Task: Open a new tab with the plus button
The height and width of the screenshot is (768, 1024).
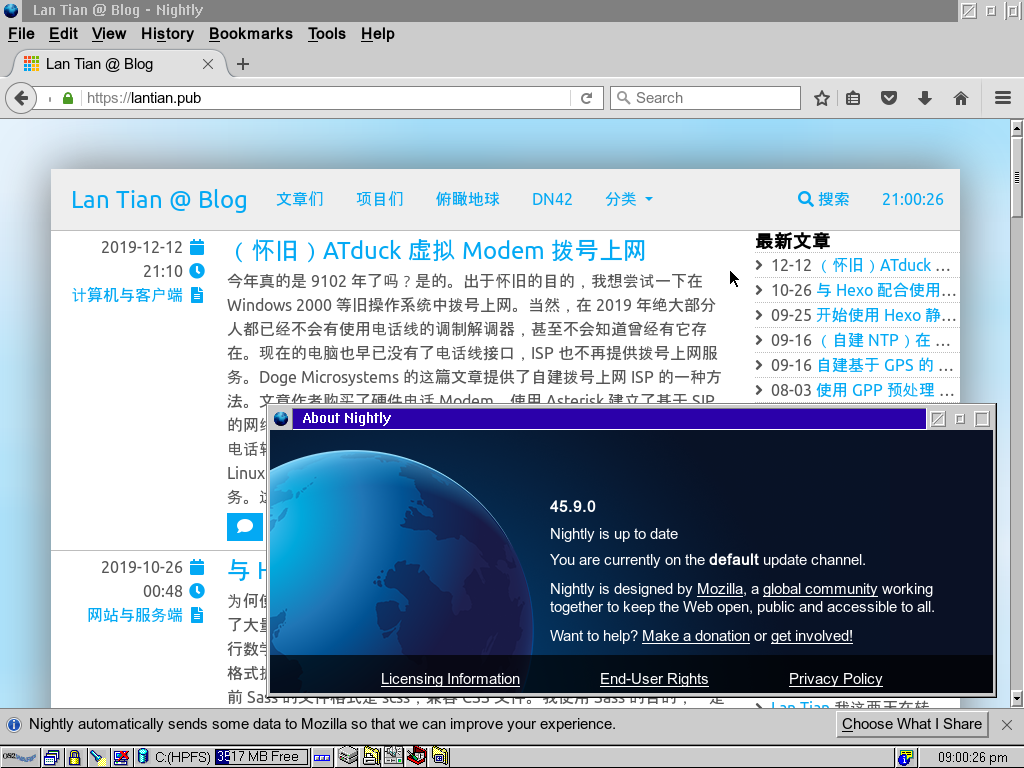Action: [x=243, y=64]
